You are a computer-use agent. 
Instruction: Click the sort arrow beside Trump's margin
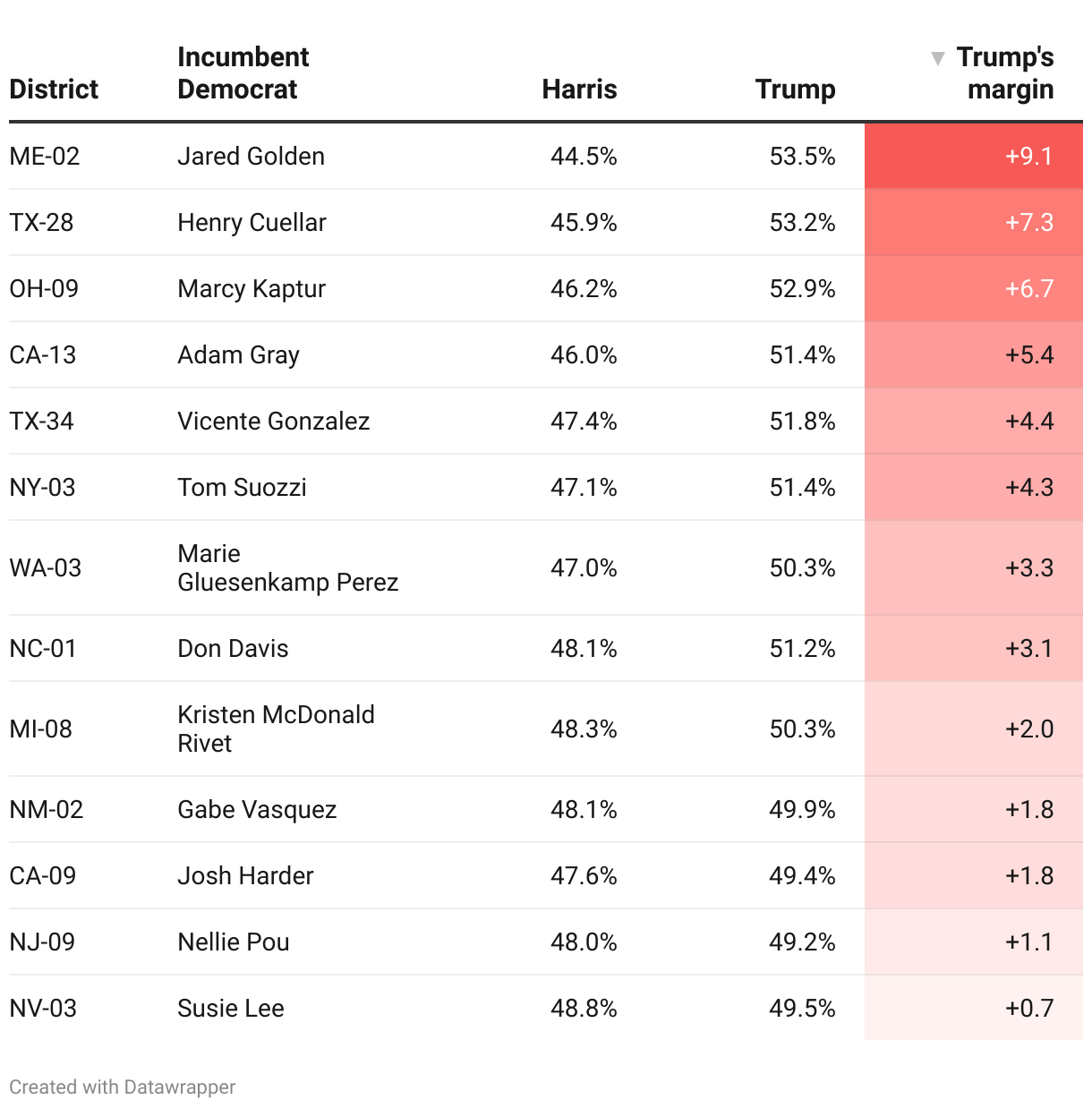point(937,59)
